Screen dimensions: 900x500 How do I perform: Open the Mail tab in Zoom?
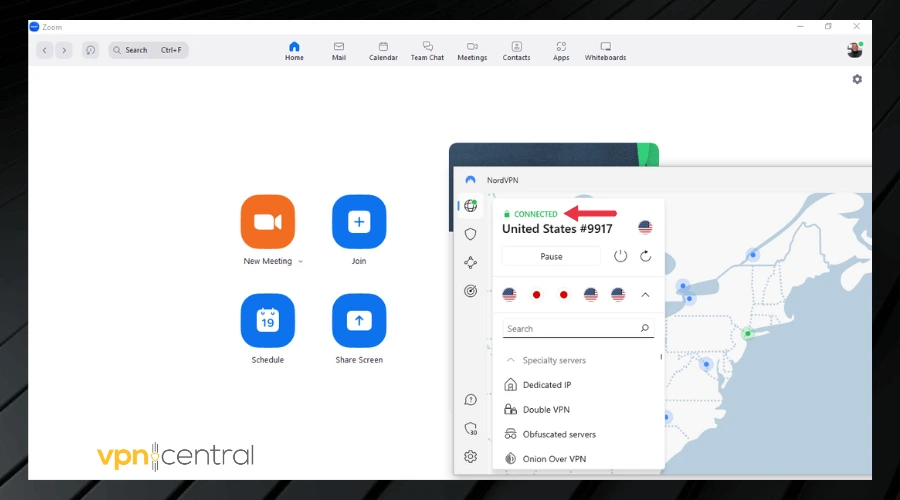339,51
